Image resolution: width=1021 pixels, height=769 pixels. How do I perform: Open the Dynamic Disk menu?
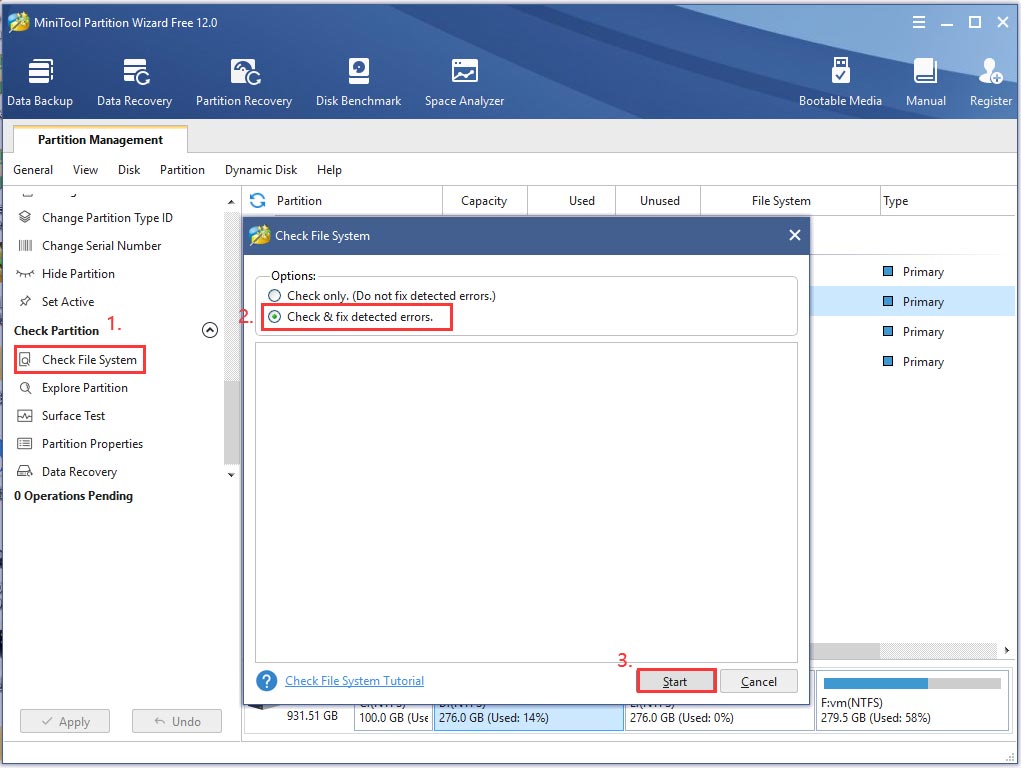pyautogui.click(x=261, y=170)
